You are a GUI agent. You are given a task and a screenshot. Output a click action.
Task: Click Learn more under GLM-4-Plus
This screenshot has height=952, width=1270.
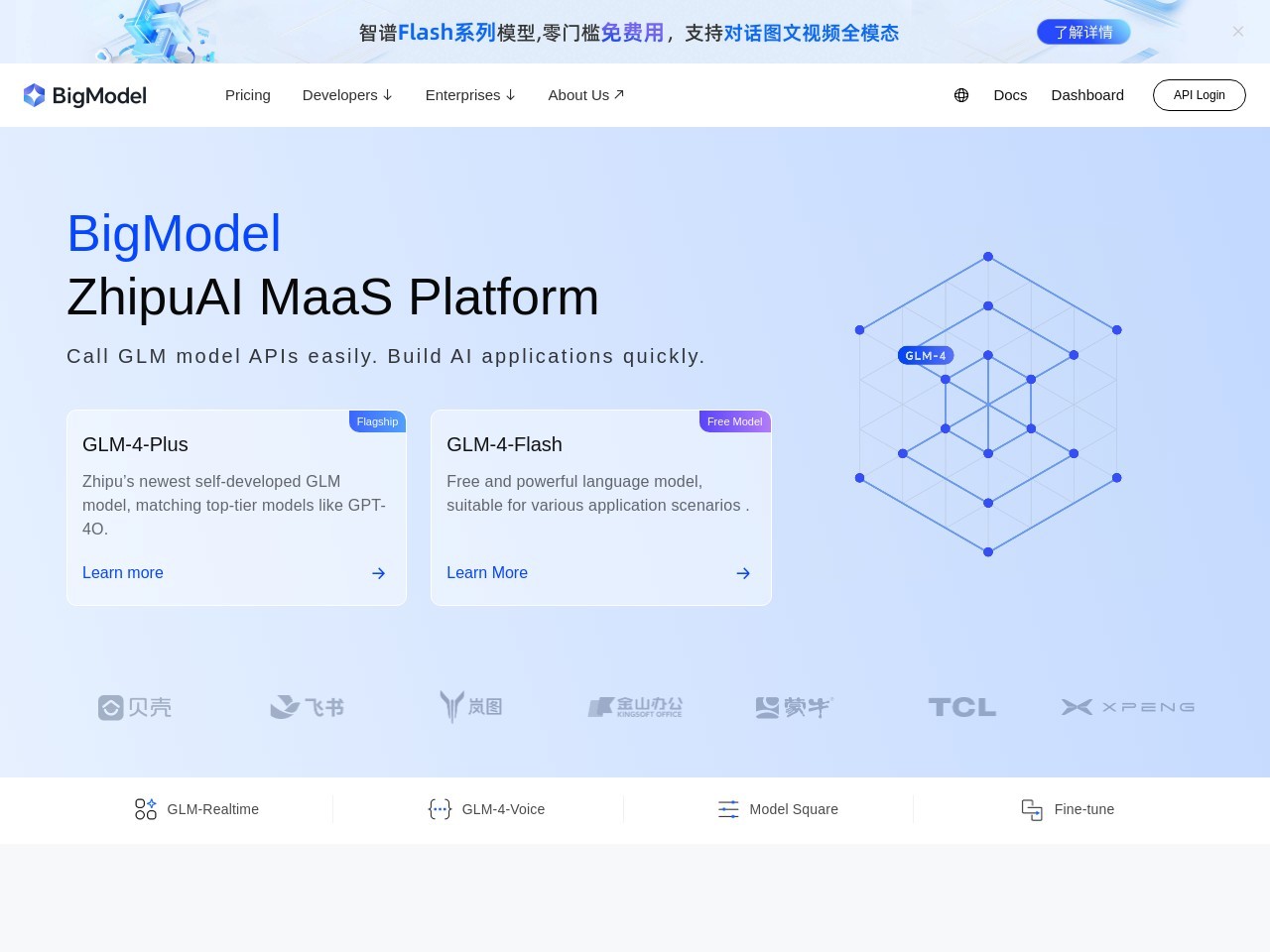pos(123,572)
